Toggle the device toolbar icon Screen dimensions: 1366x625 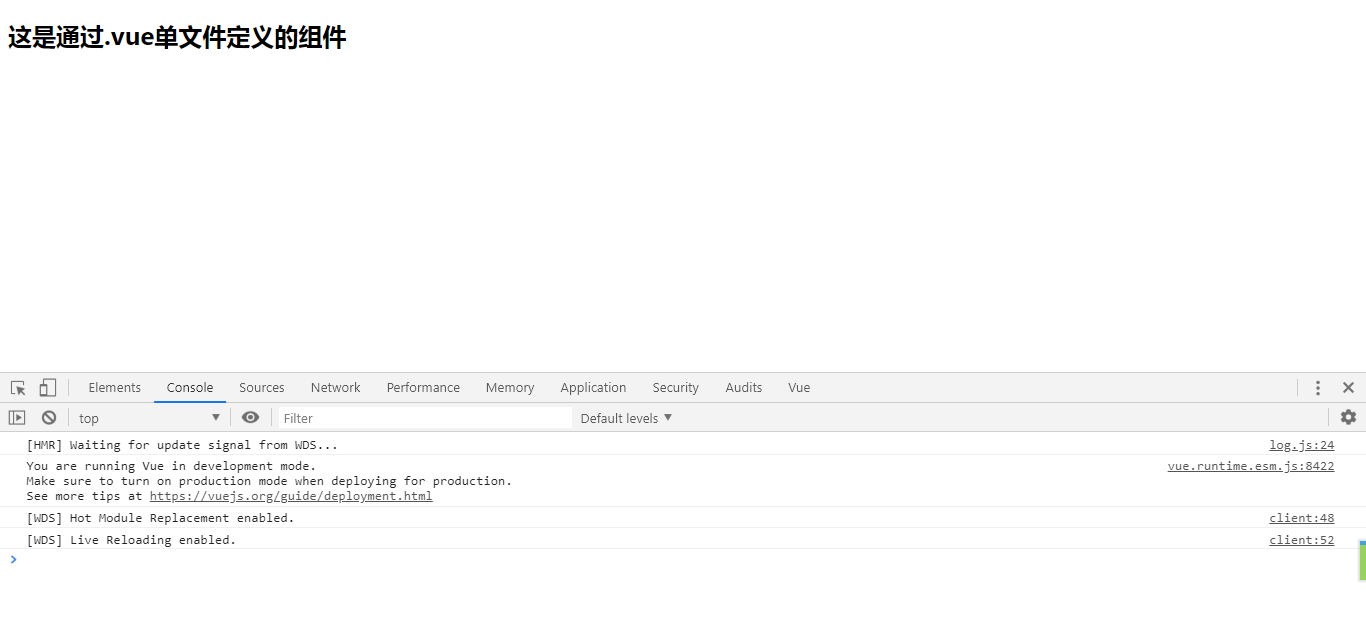tap(47, 388)
